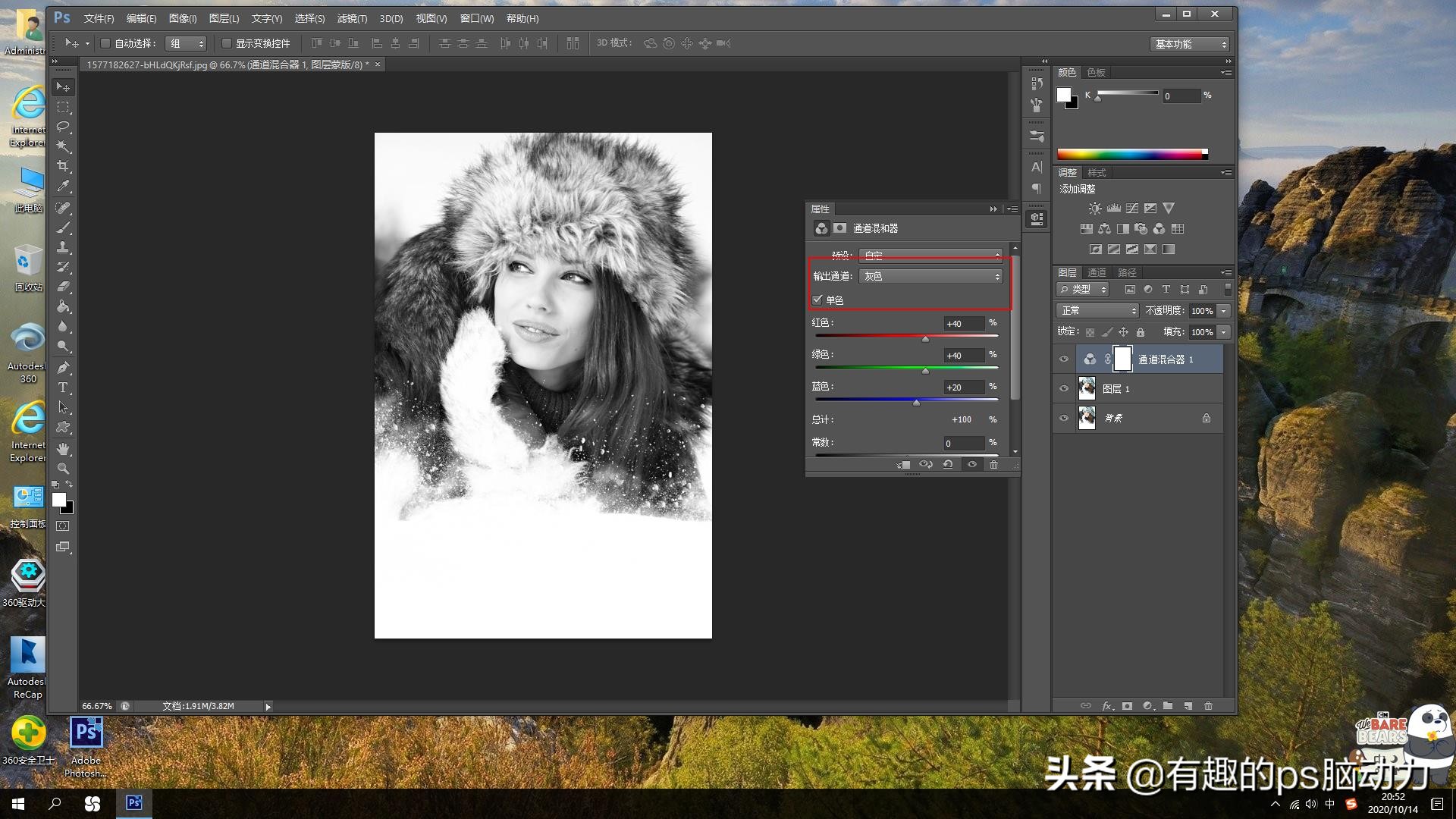Open the 文件(F) menu

99,18
